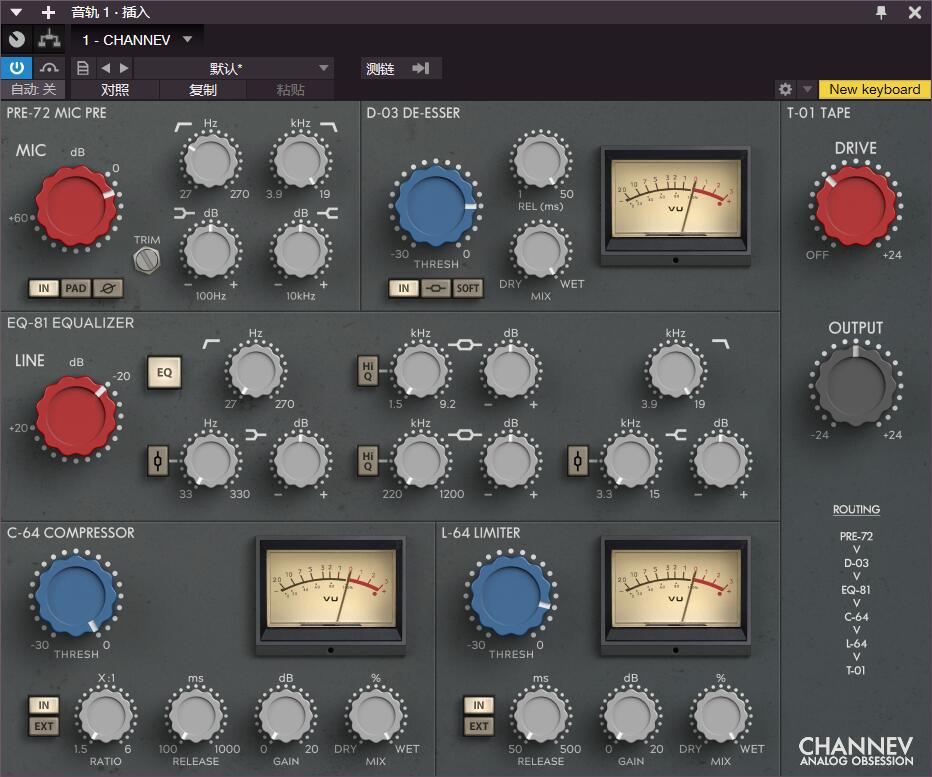Image resolution: width=932 pixels, height=777 pixels.
Task: Go to previous preset arrow
Action: pos(106,68)
